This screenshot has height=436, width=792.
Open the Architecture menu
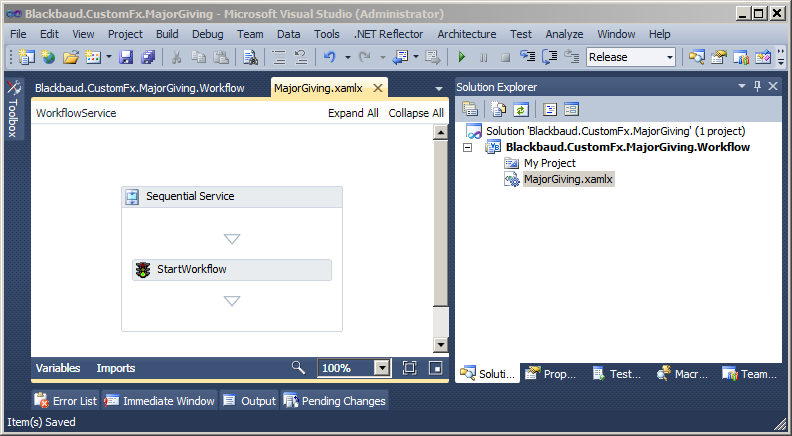[466, 33]
